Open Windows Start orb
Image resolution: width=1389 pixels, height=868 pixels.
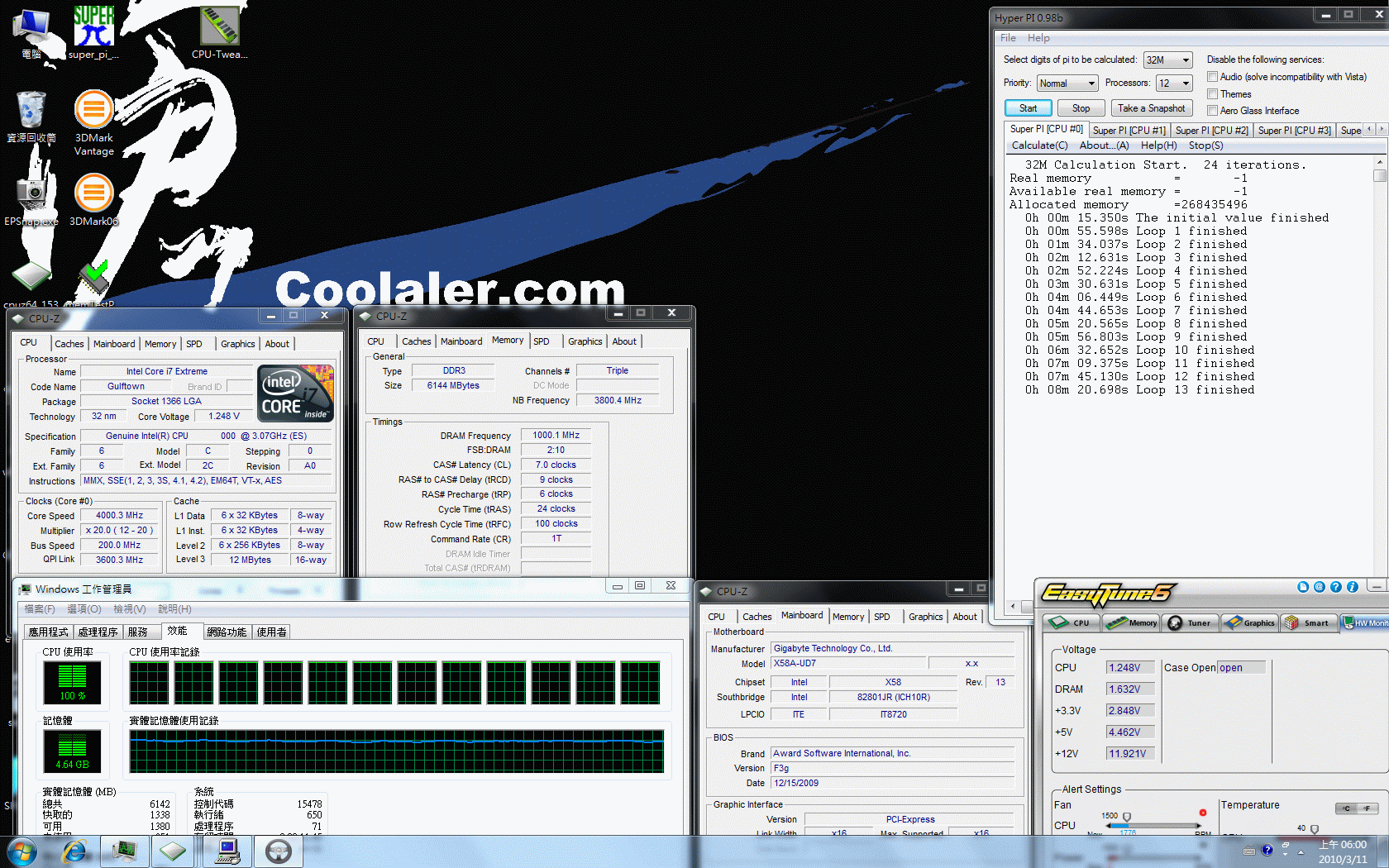[x=21, y=851]
